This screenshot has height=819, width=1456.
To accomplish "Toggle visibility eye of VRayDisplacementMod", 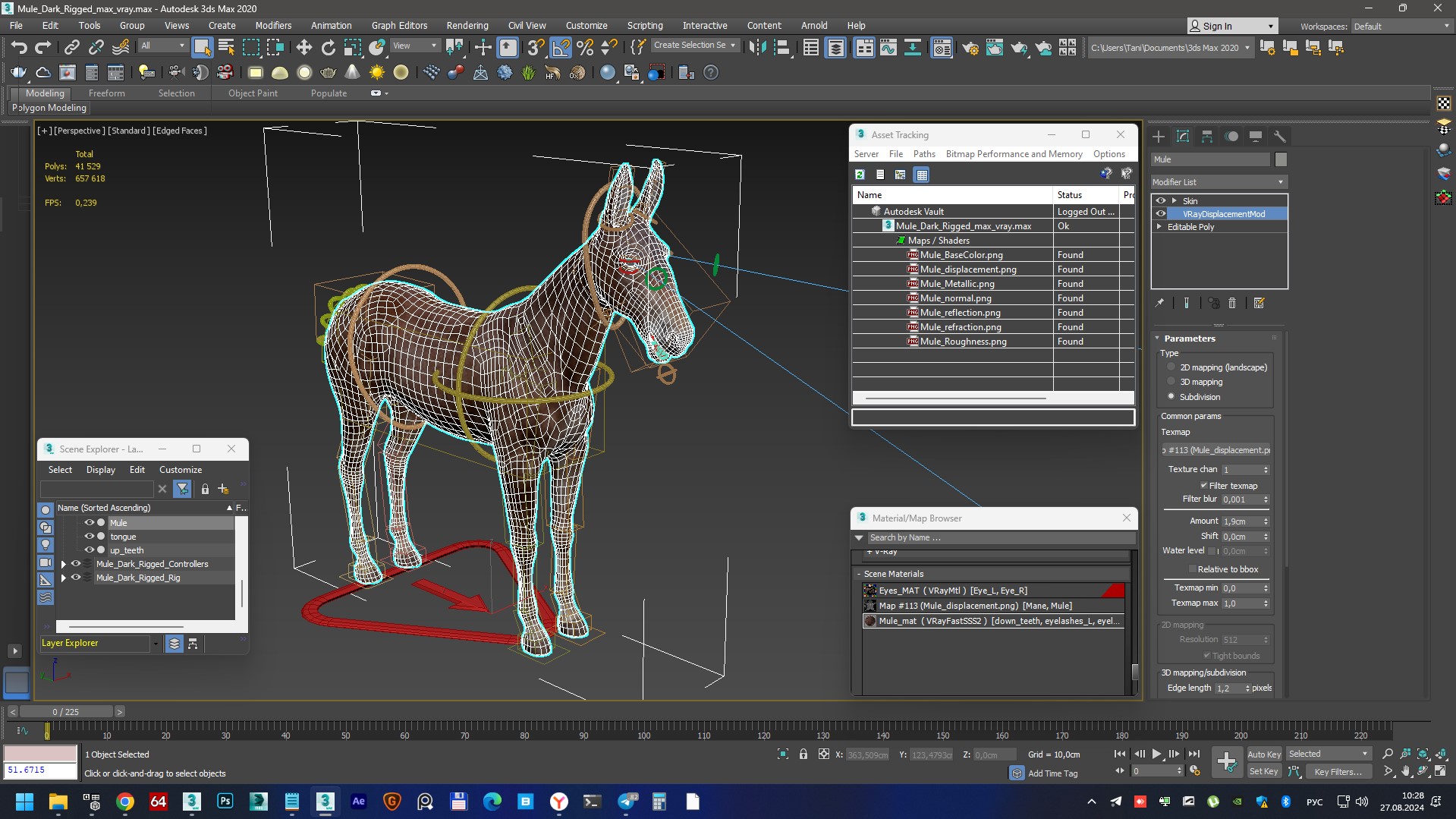I will pyautogui.click(x=1161, y=214).
